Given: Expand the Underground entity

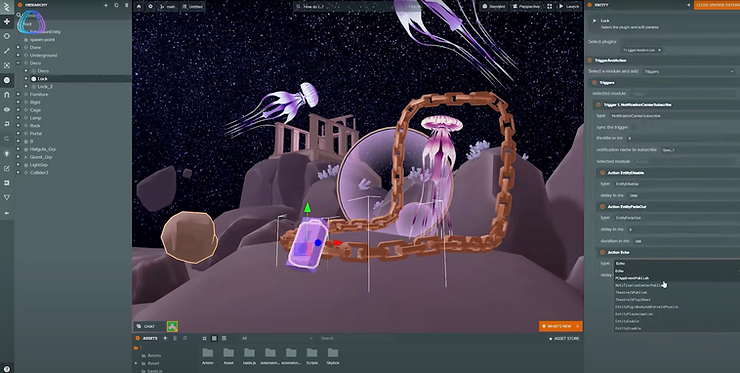Looking at the screenshot, I should [x=18, y=55].
